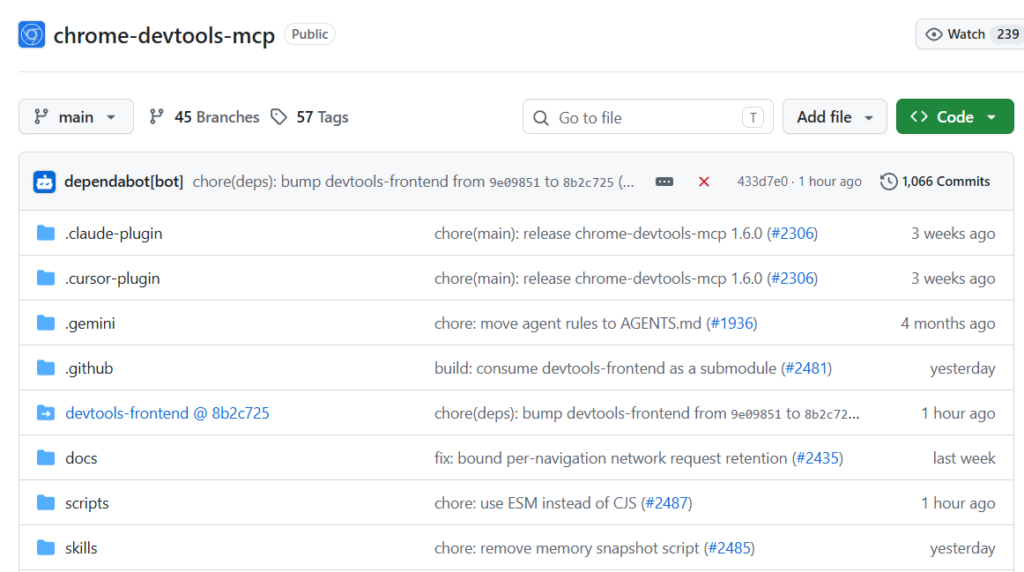Open devtools-frontend row bump commit message
1024x572 pixels.
[647, 413]
